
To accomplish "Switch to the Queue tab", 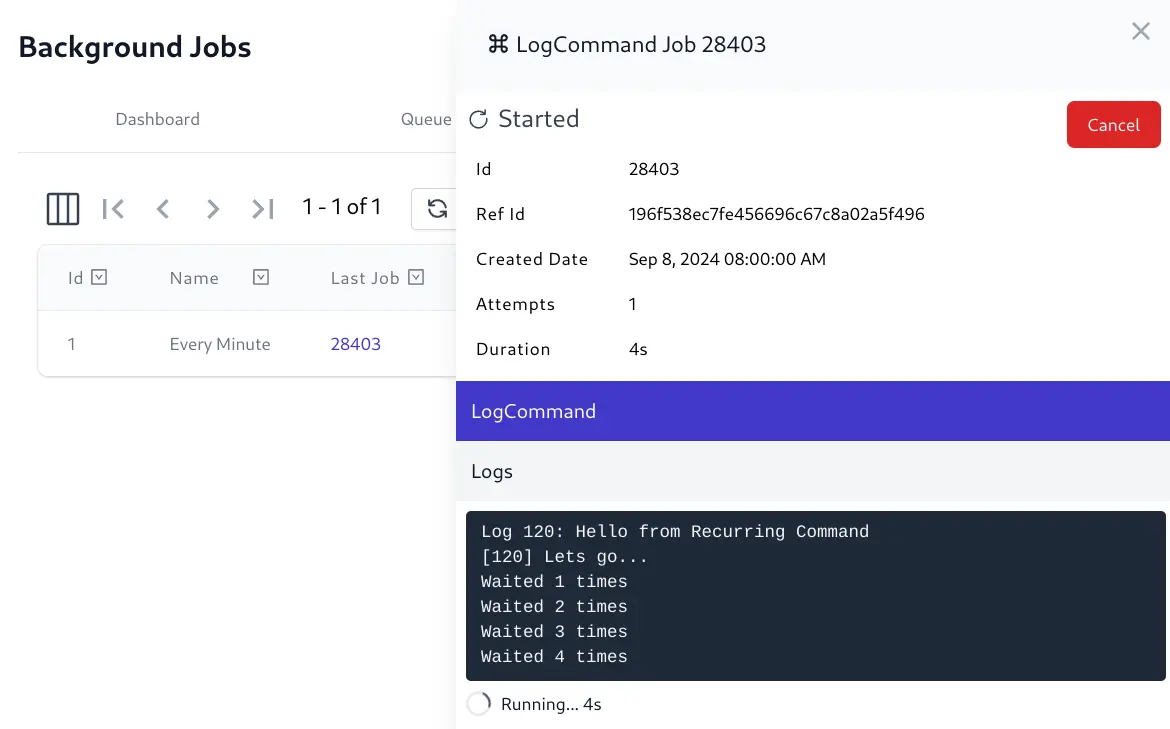I will pos(426,119).
